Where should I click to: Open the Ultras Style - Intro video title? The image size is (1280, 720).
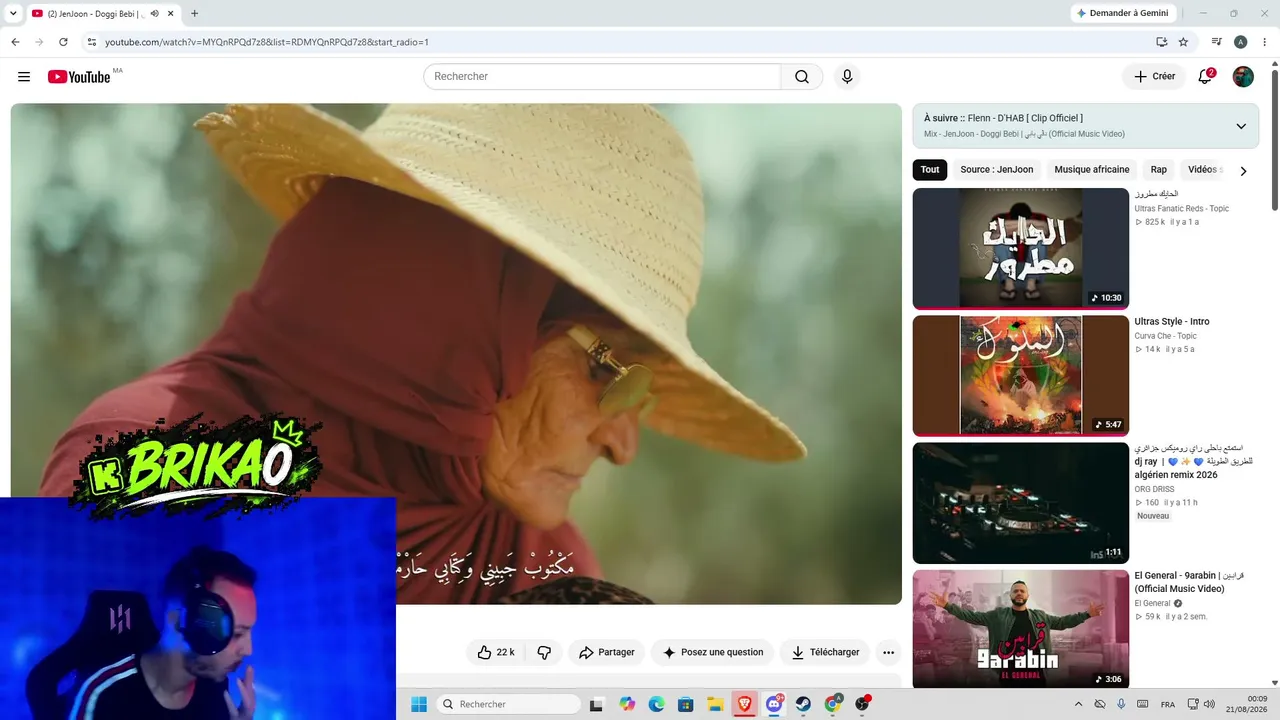[1172, 322]
